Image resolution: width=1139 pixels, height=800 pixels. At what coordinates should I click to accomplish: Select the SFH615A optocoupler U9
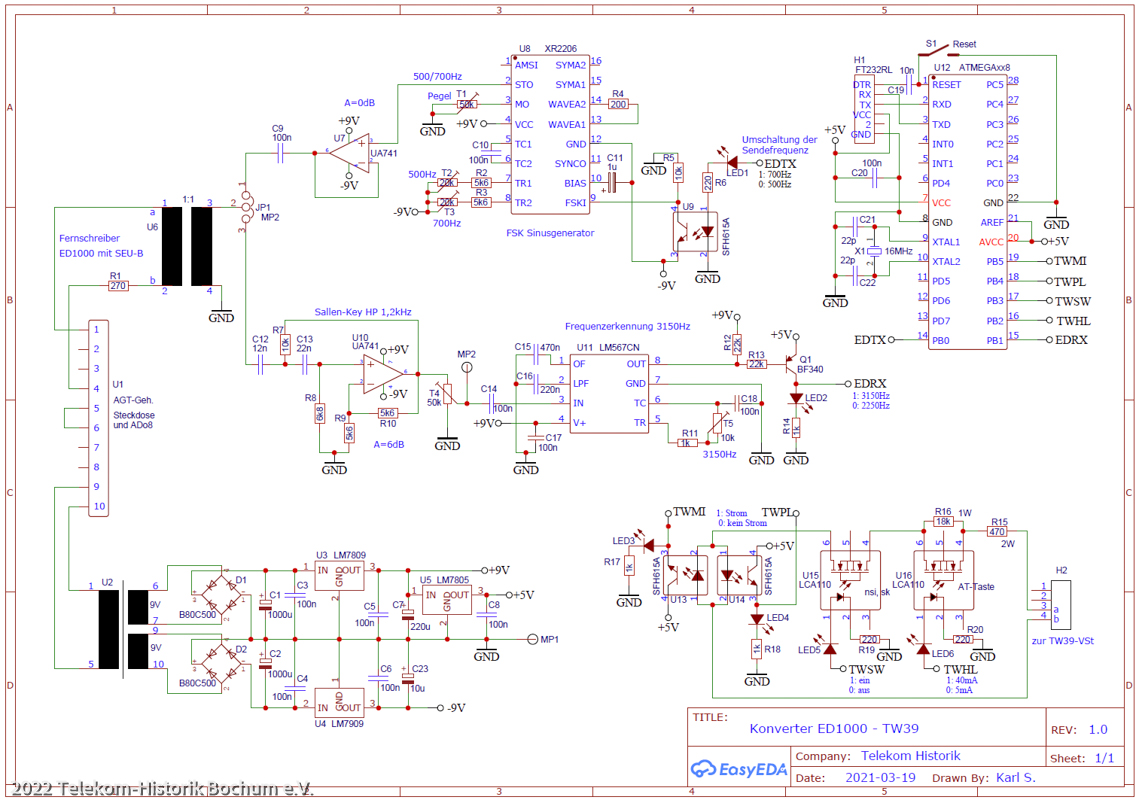pyautogui.click(x=692, y=232)
